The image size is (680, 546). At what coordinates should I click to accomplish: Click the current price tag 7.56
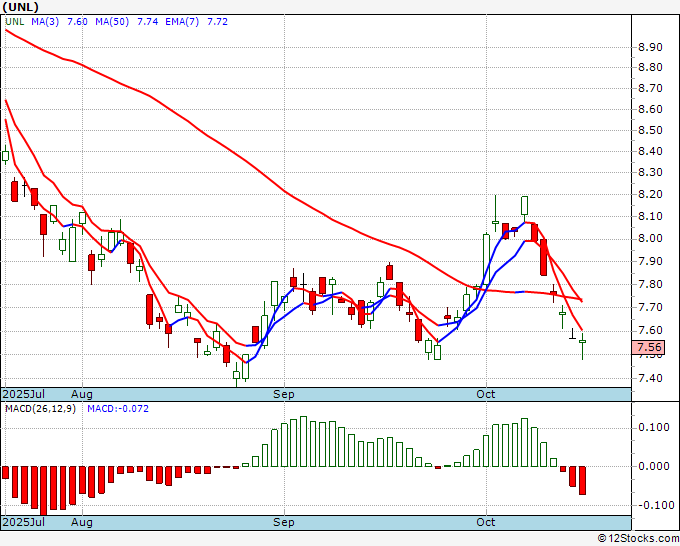pyautogui.click(x=649, y=347)
